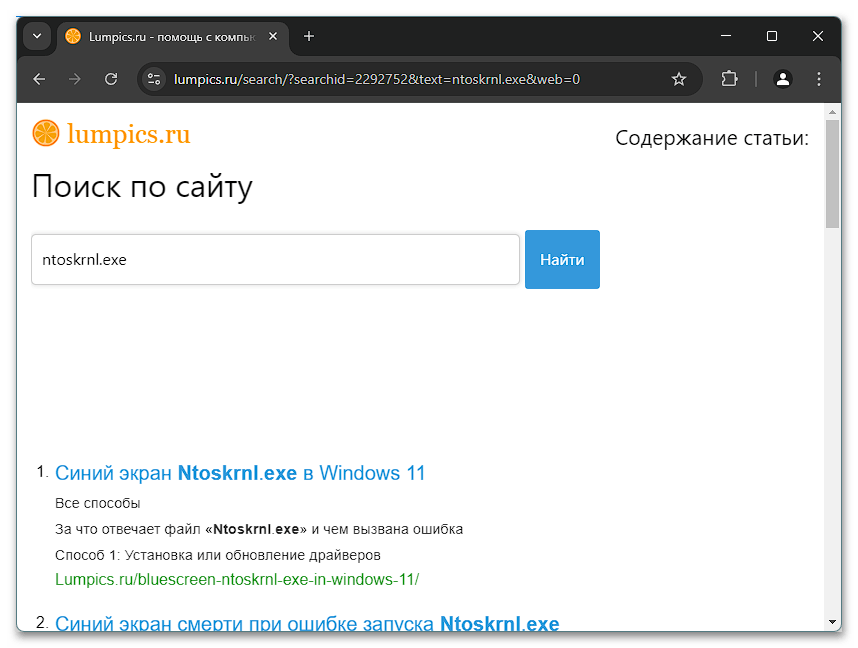Screen dimensions: 858x648
Task: Open the bluescreen-ntoskrnl-exe-in-windows-11 green URL
Action: 237,580
